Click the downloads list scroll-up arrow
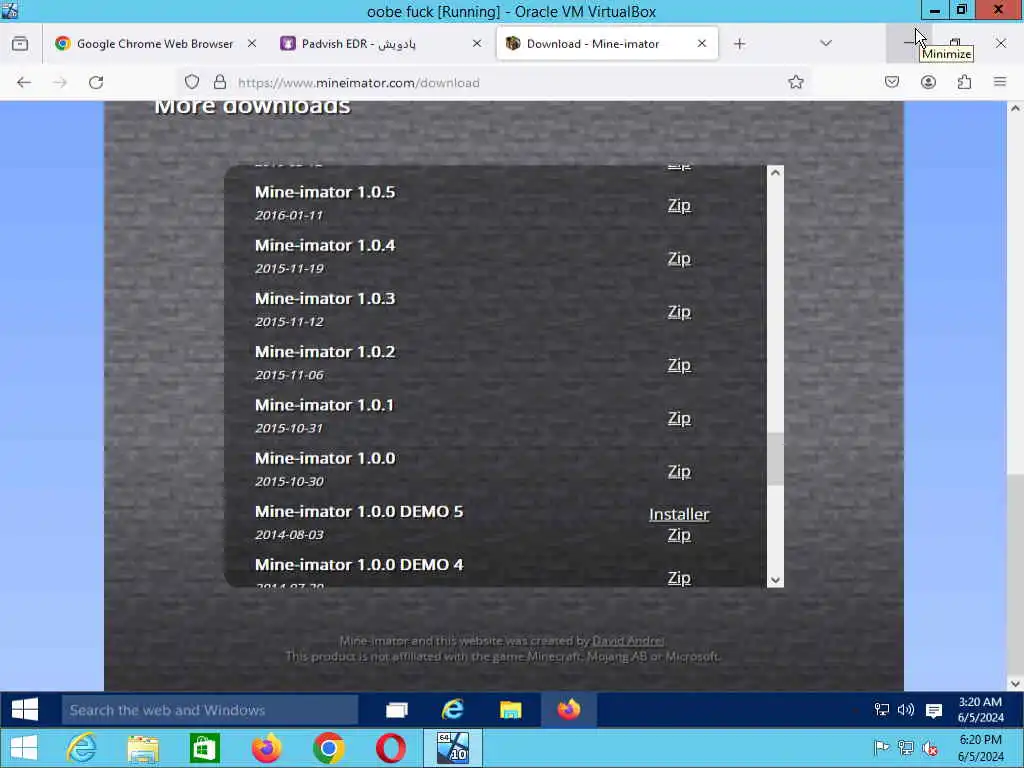 pyautogui.click(x=775, y=172)
